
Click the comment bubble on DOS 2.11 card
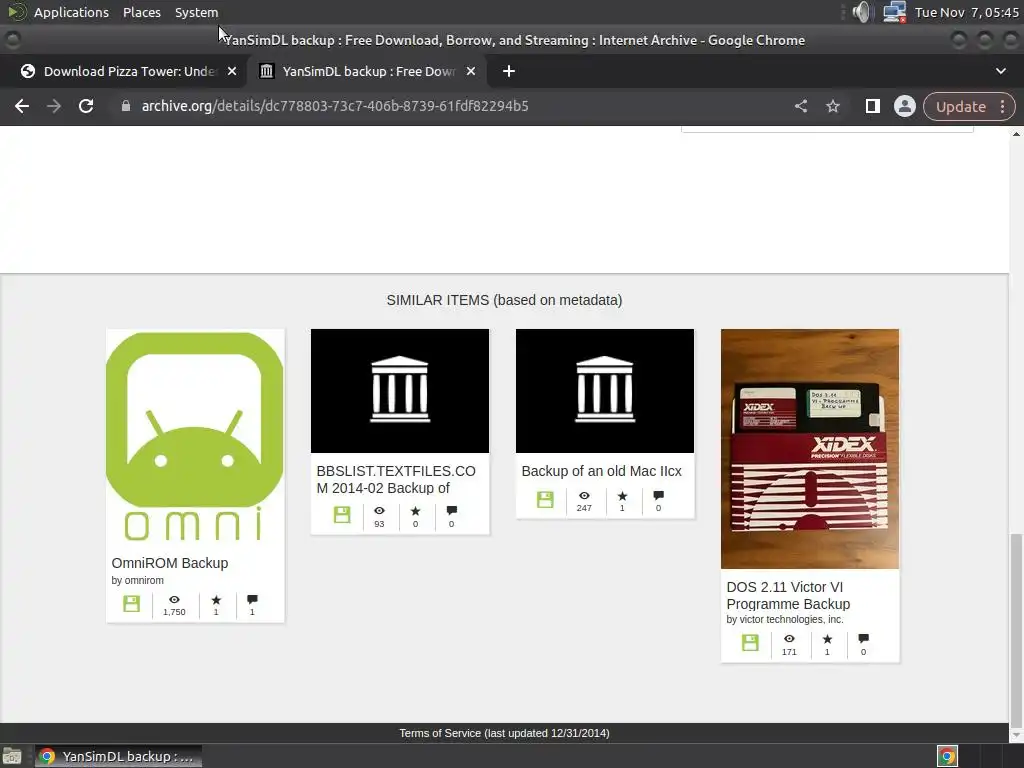coord(863,639)
